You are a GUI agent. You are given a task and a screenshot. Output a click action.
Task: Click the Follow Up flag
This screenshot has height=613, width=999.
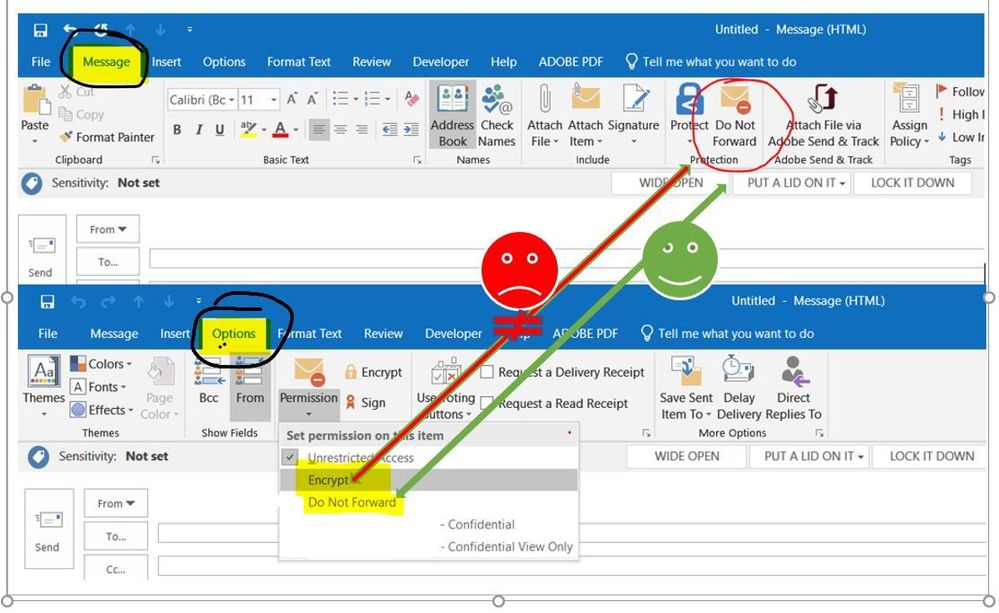pos(942,91)
